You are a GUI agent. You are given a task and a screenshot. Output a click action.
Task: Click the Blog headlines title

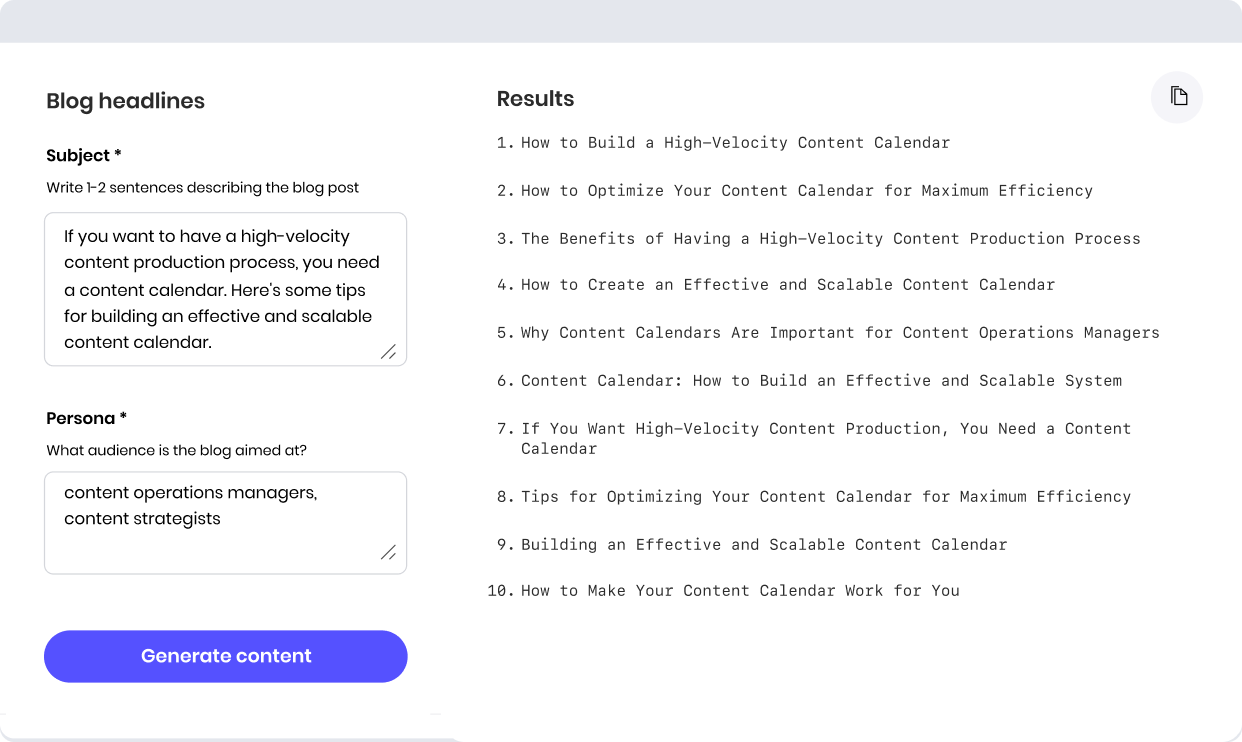[125, 101]
